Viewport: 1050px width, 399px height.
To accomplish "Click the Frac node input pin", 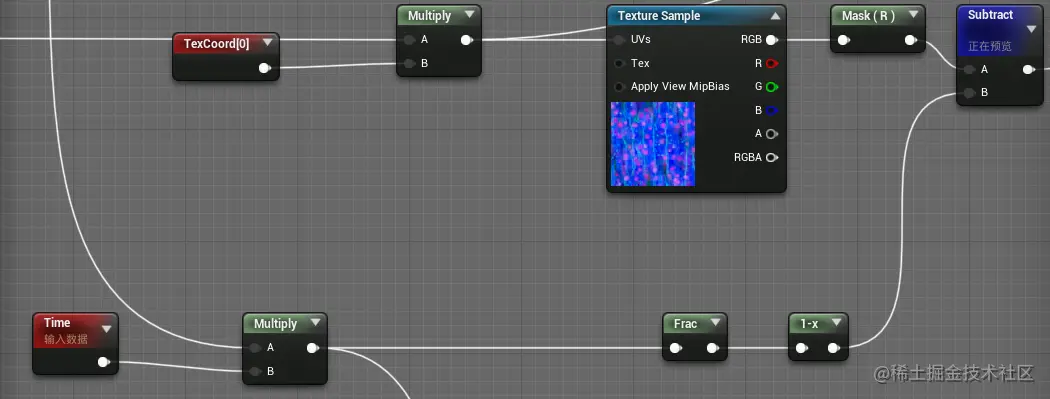I will pyautogui.click(x=676, y=347).
